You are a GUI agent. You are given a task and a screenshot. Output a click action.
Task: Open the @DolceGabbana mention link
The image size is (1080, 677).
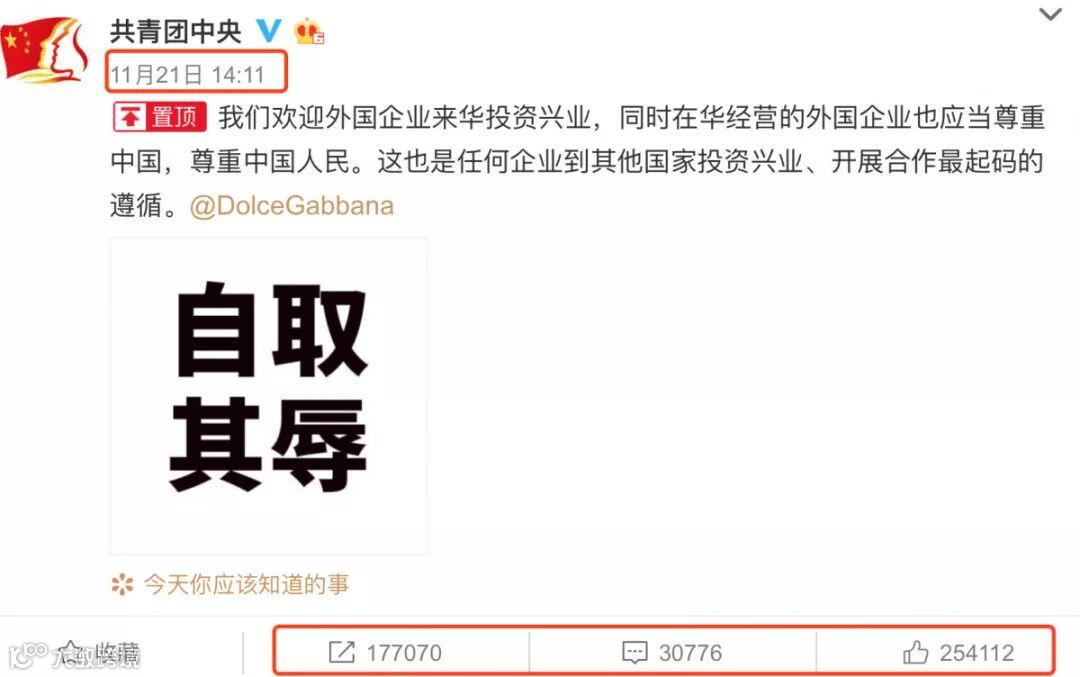291,206
